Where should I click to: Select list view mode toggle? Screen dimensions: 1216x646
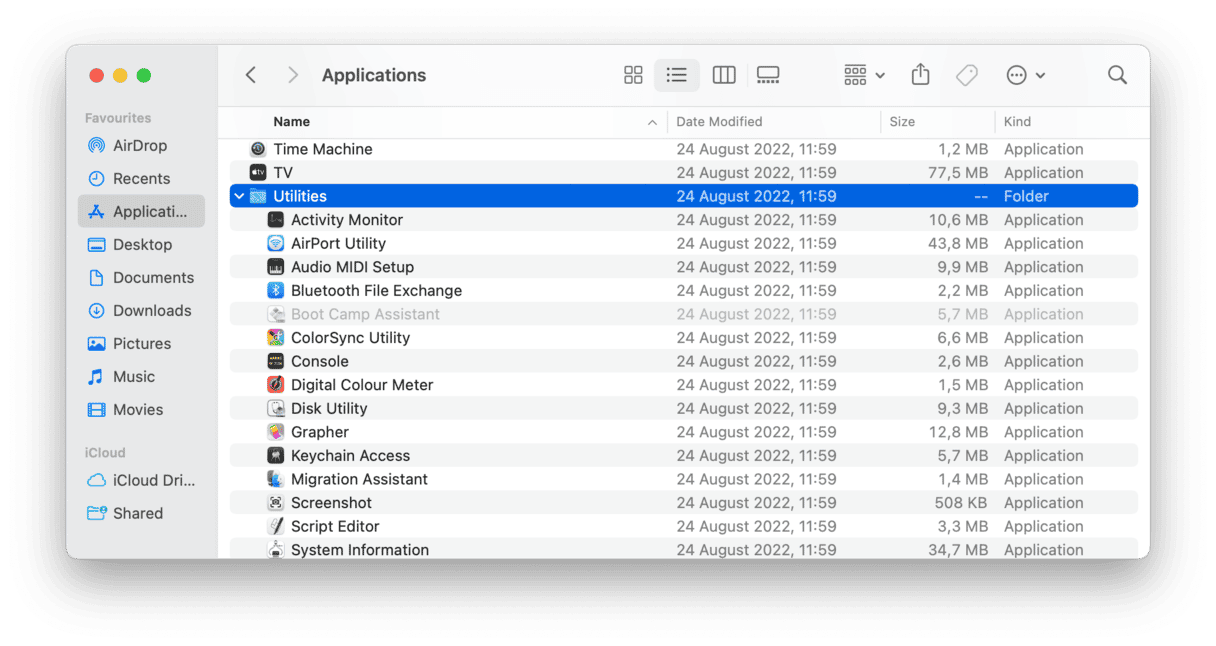(677, 75)
